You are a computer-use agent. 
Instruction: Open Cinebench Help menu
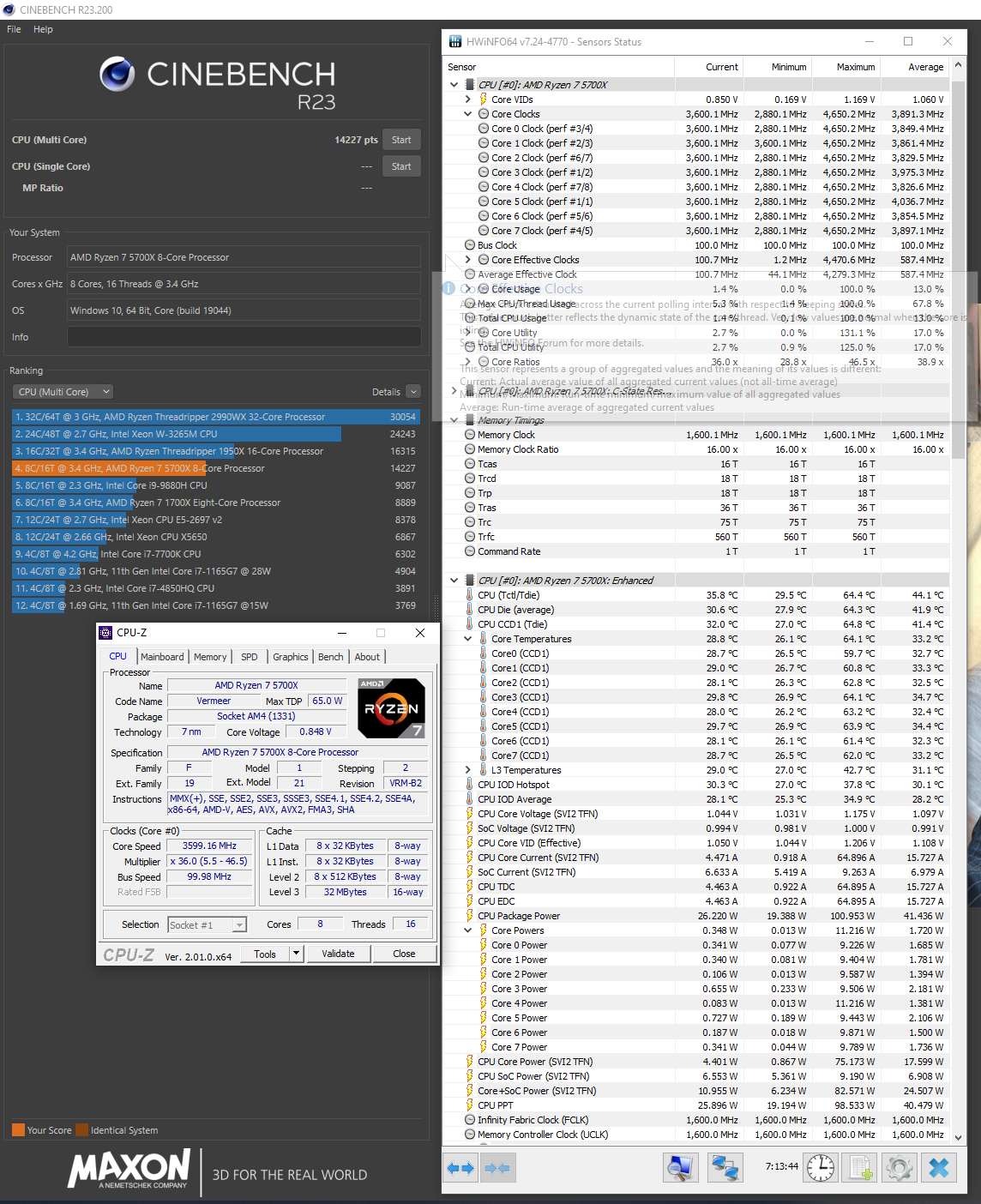43,29
